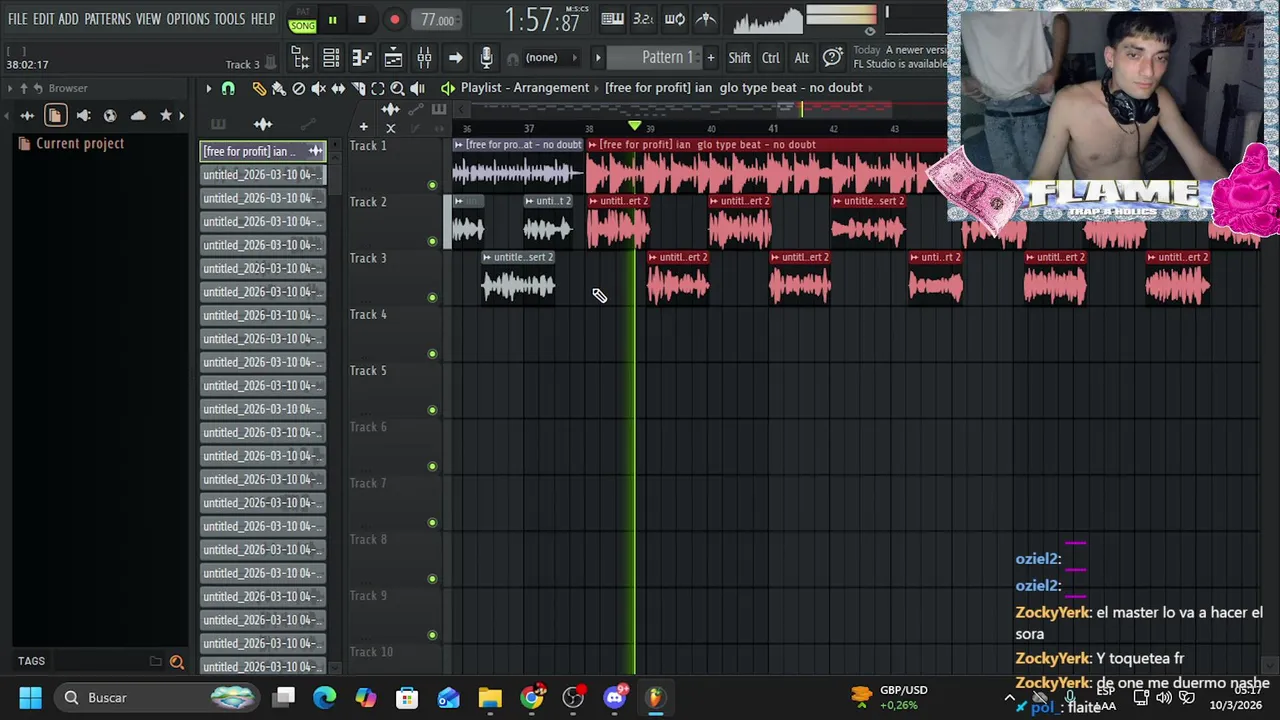Click the typing keyboard to piano icon

click(x=613, y=19)
